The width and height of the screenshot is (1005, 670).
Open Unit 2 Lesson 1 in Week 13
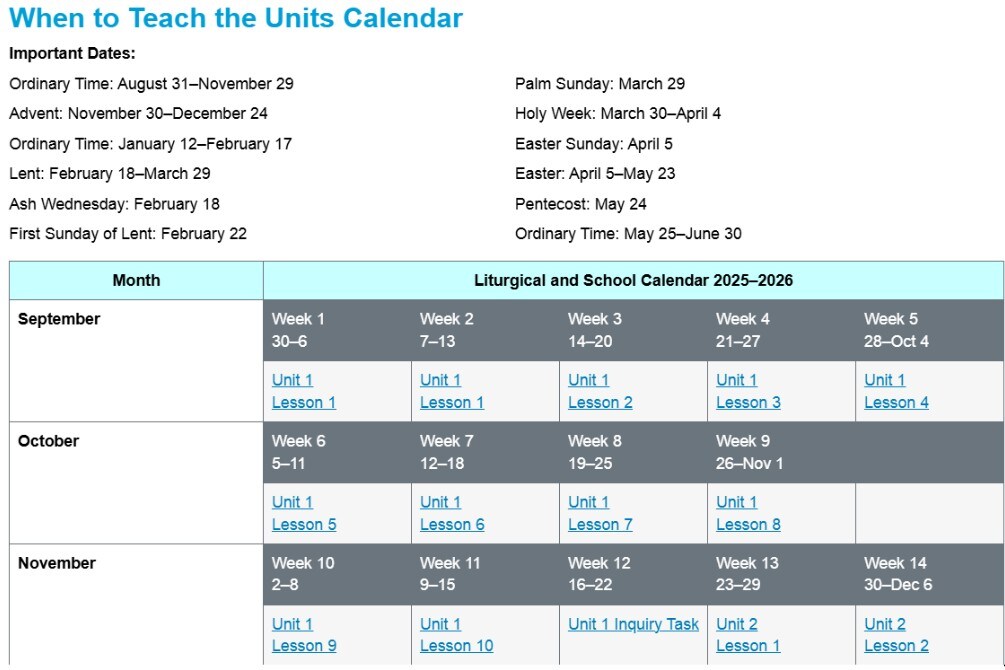point(748,646)
